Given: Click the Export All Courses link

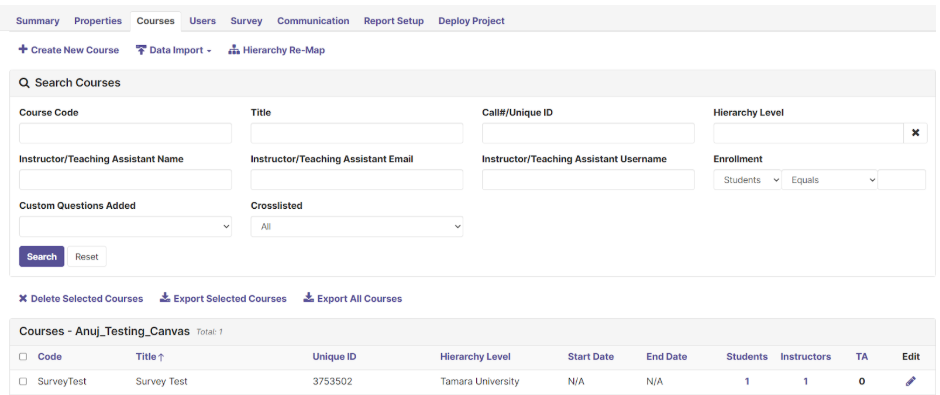Looking at the screenshot, I should (352, 298).
